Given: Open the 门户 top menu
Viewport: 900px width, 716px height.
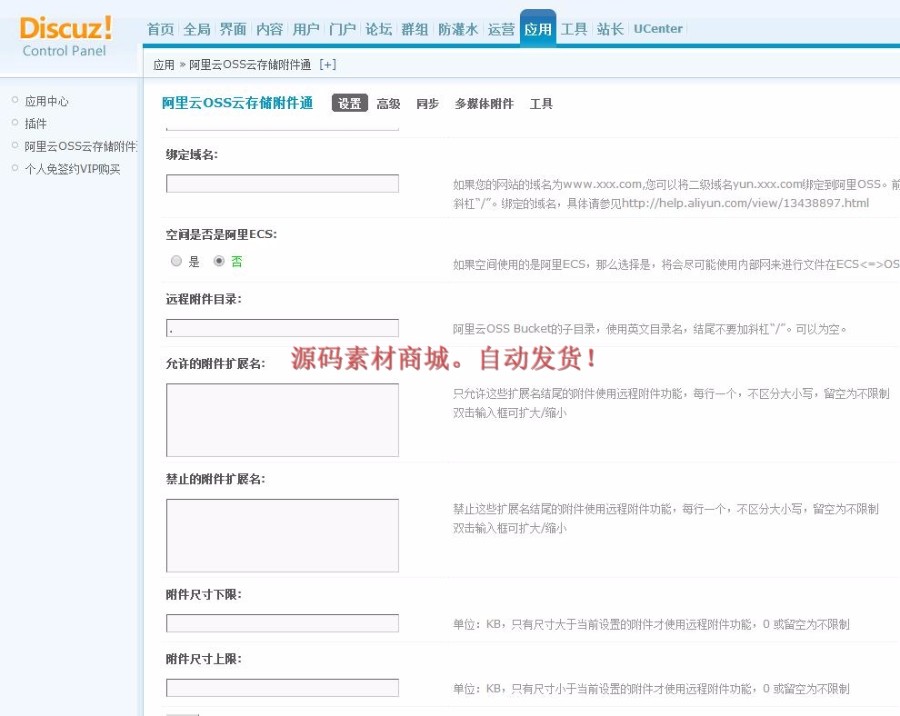Looking at the screenshot, I should tap(342, 29).
